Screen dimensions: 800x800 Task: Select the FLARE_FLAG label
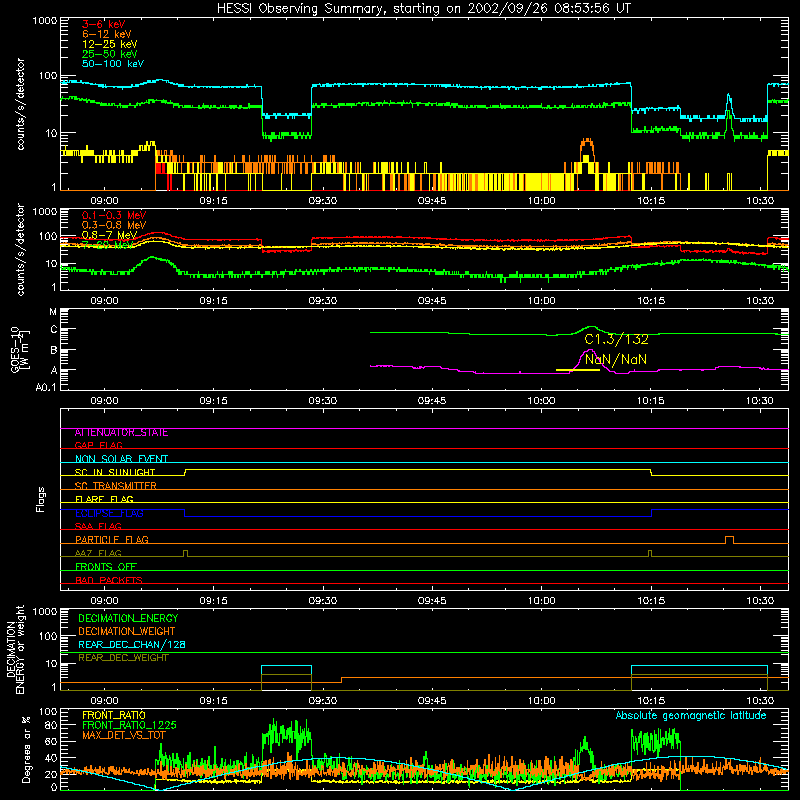[x=104, y=499]
